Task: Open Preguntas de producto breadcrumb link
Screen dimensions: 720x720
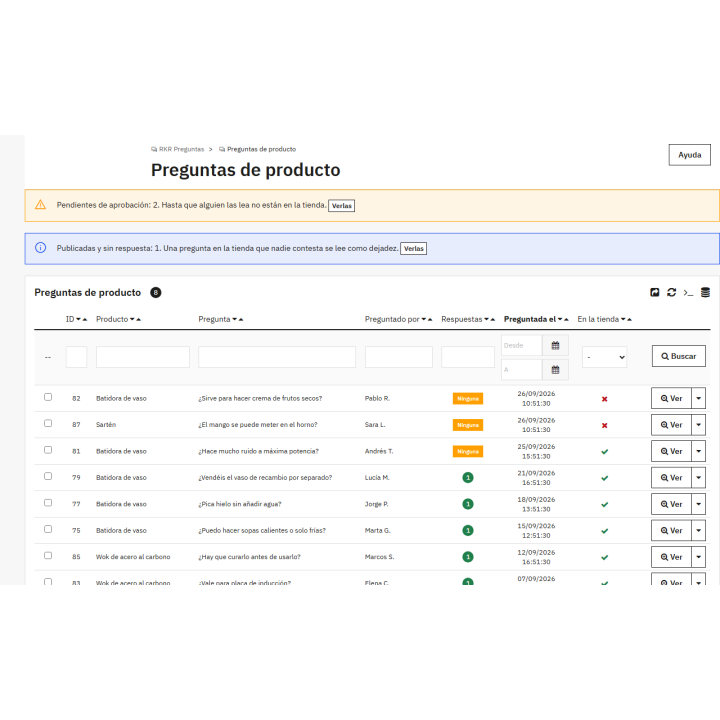Action: [257, 149]
